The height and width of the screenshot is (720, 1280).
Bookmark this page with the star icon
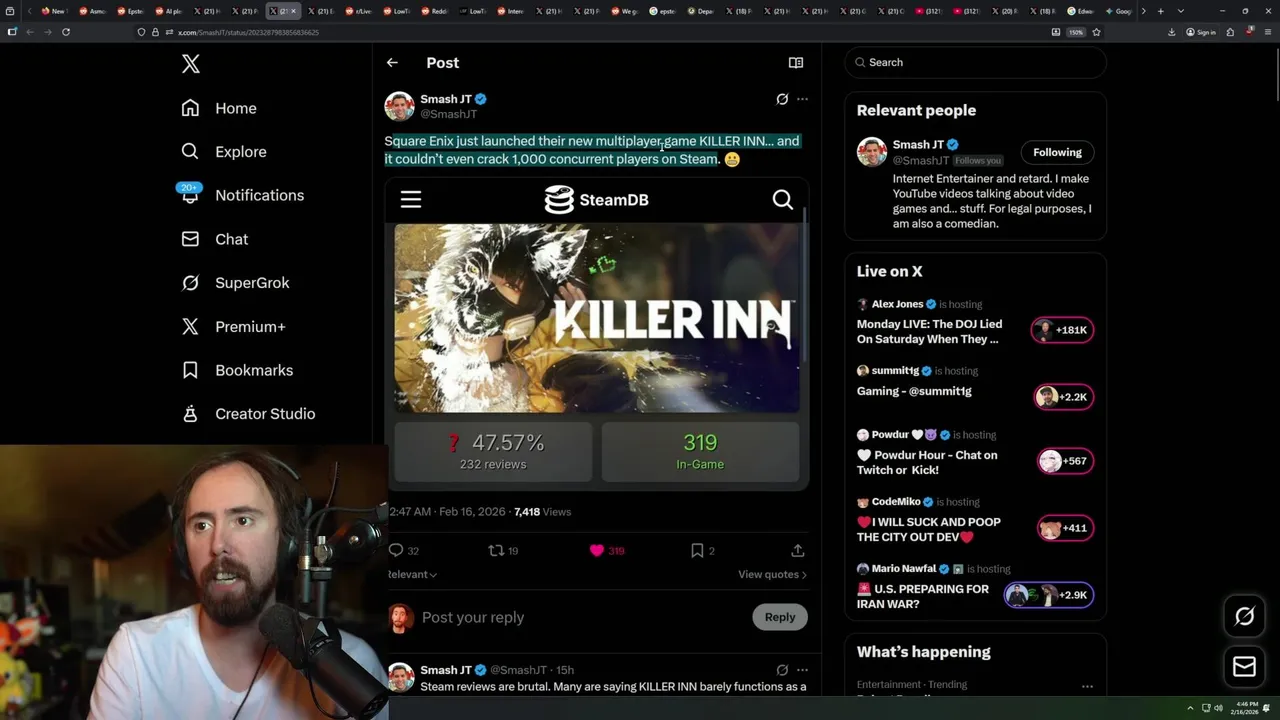[1096, 32]
